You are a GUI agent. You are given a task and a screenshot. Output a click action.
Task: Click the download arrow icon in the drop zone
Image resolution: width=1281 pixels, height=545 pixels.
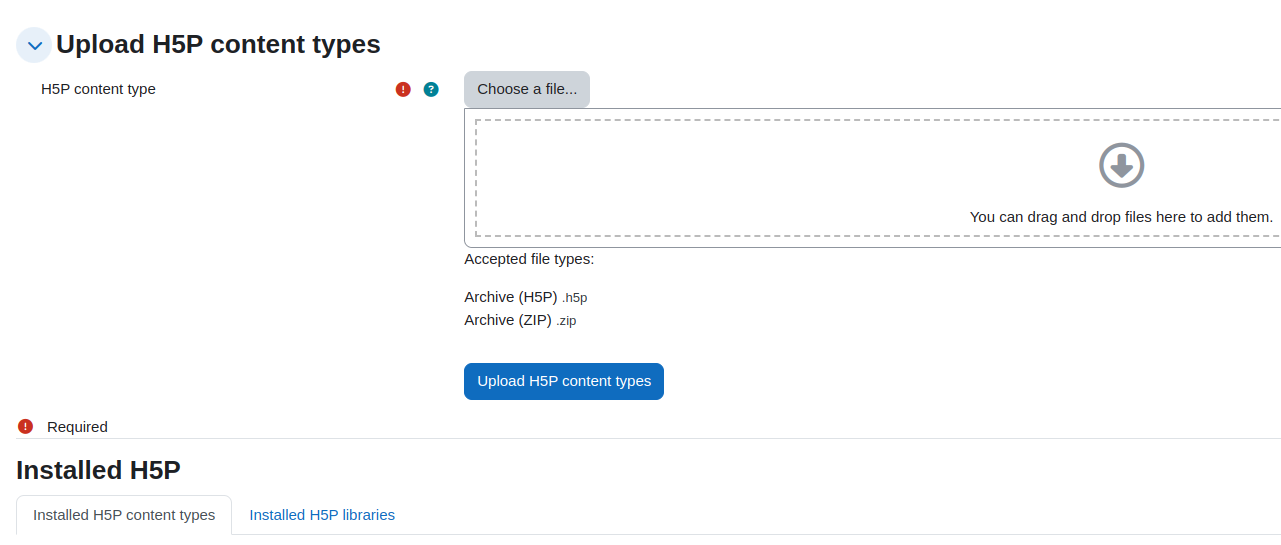pyautogui.click(x=1121, y=165)
